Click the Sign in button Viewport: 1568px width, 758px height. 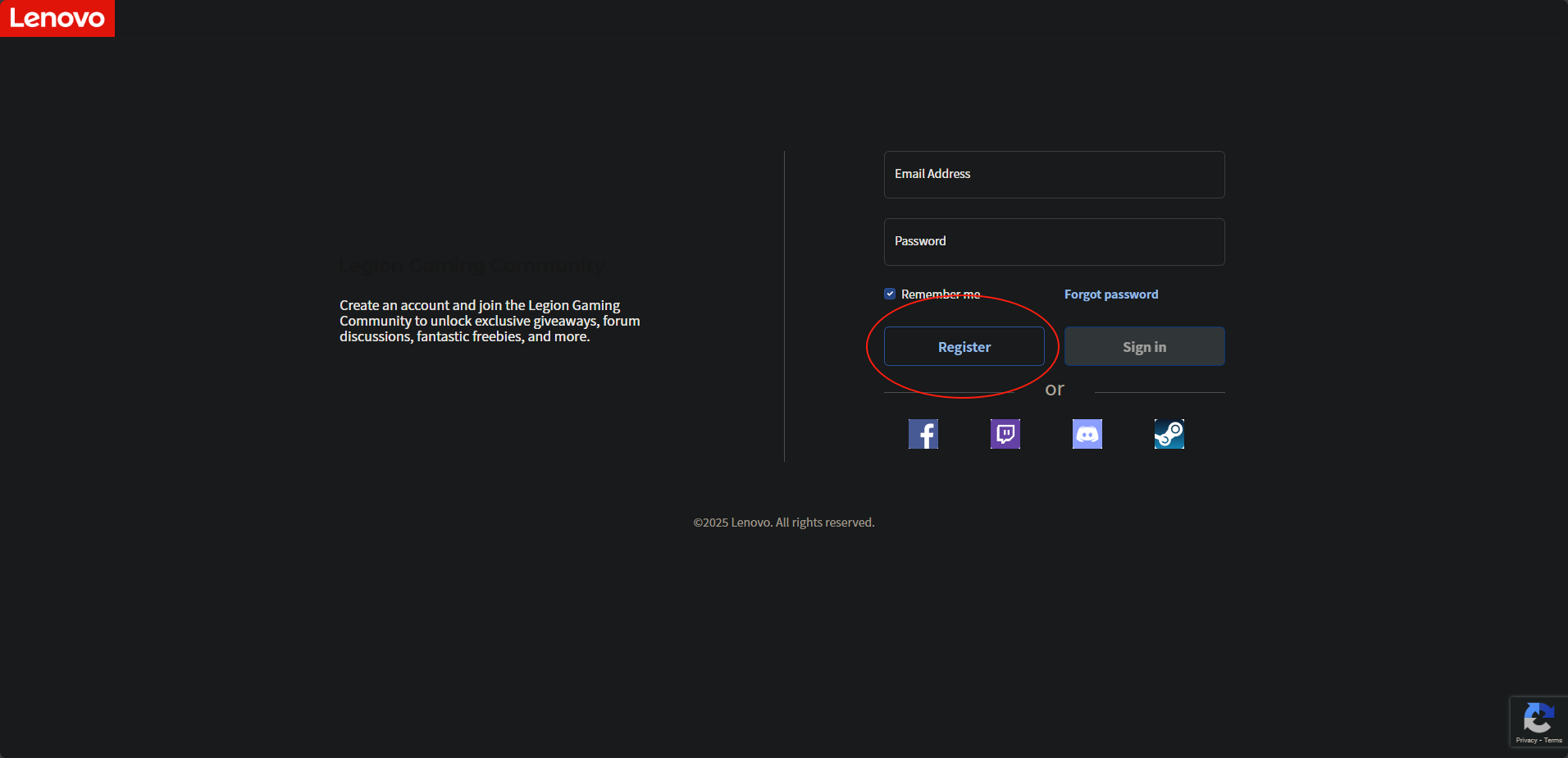tap(1145, 346)
